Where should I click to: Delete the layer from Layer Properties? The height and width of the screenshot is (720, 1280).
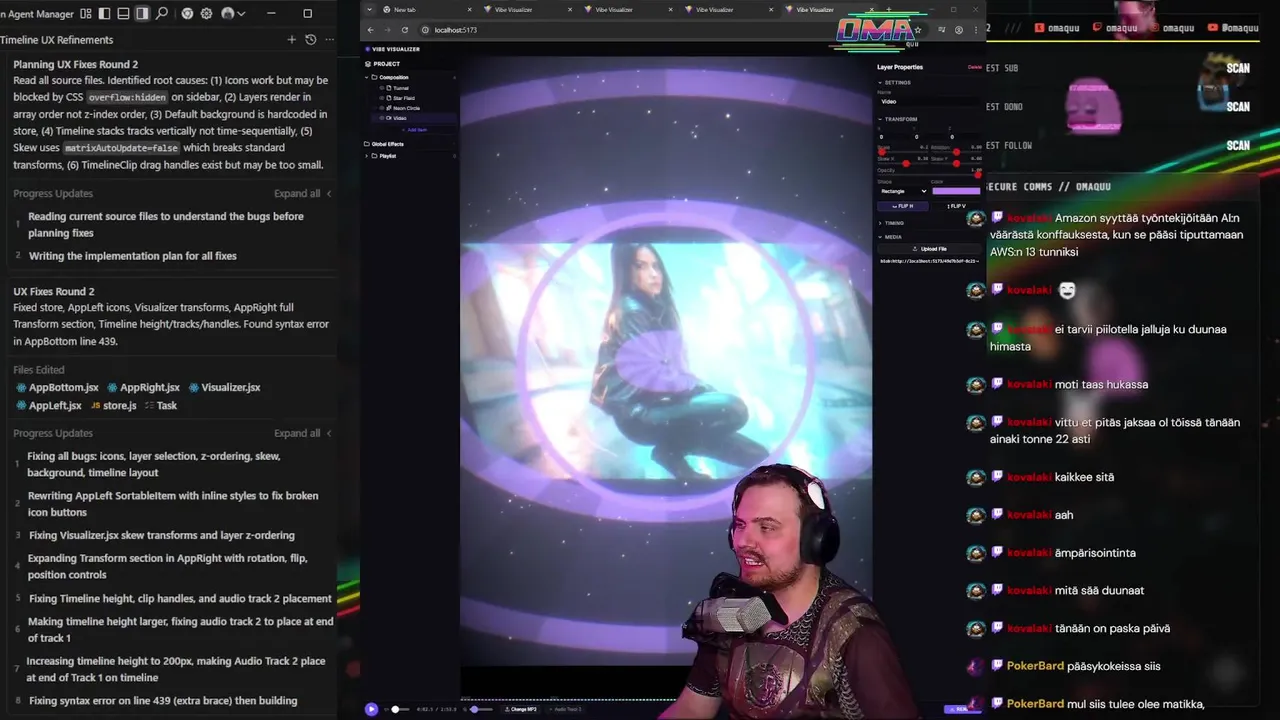pos(974,67)
